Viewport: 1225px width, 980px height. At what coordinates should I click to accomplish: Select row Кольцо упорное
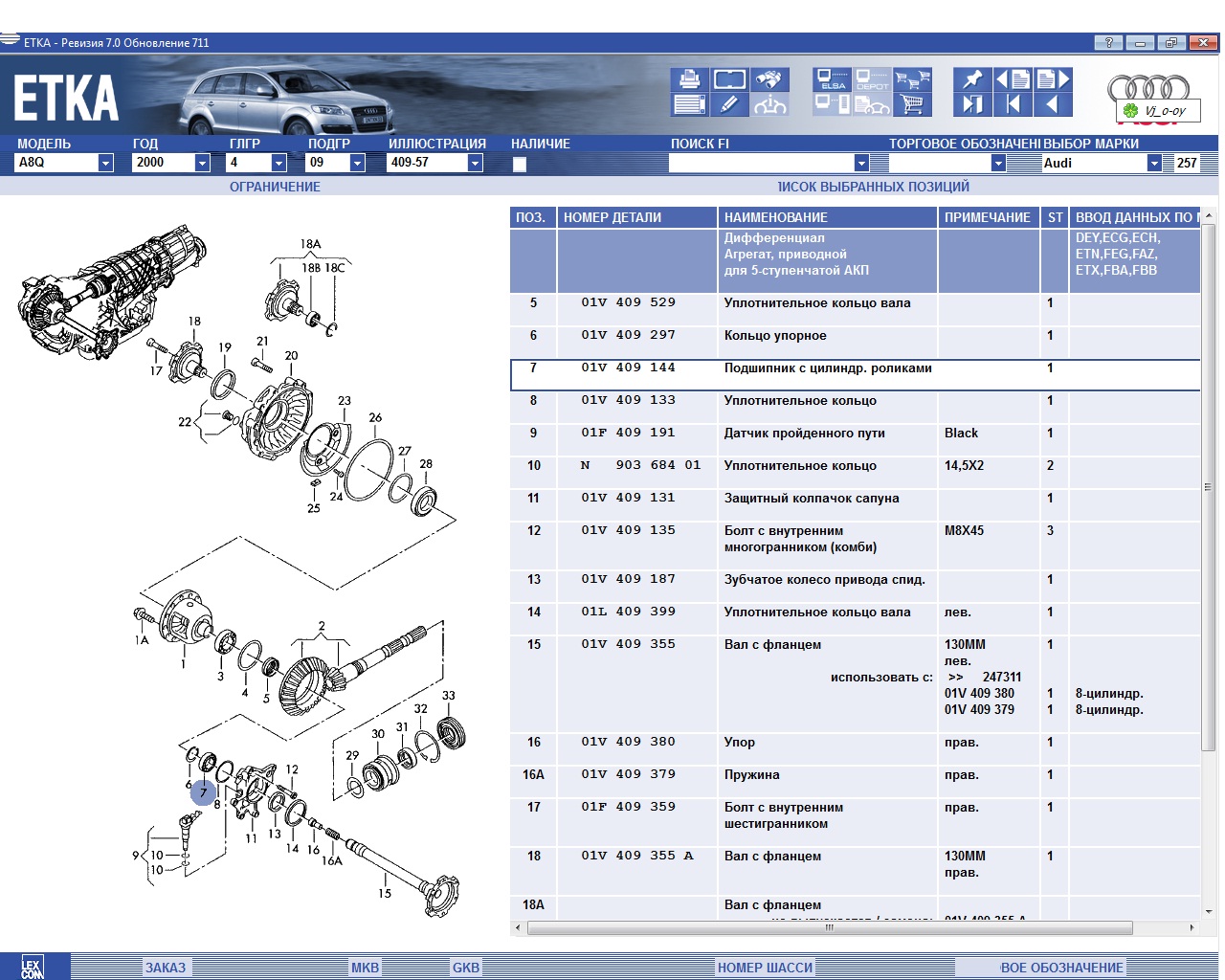pos(856,343)
